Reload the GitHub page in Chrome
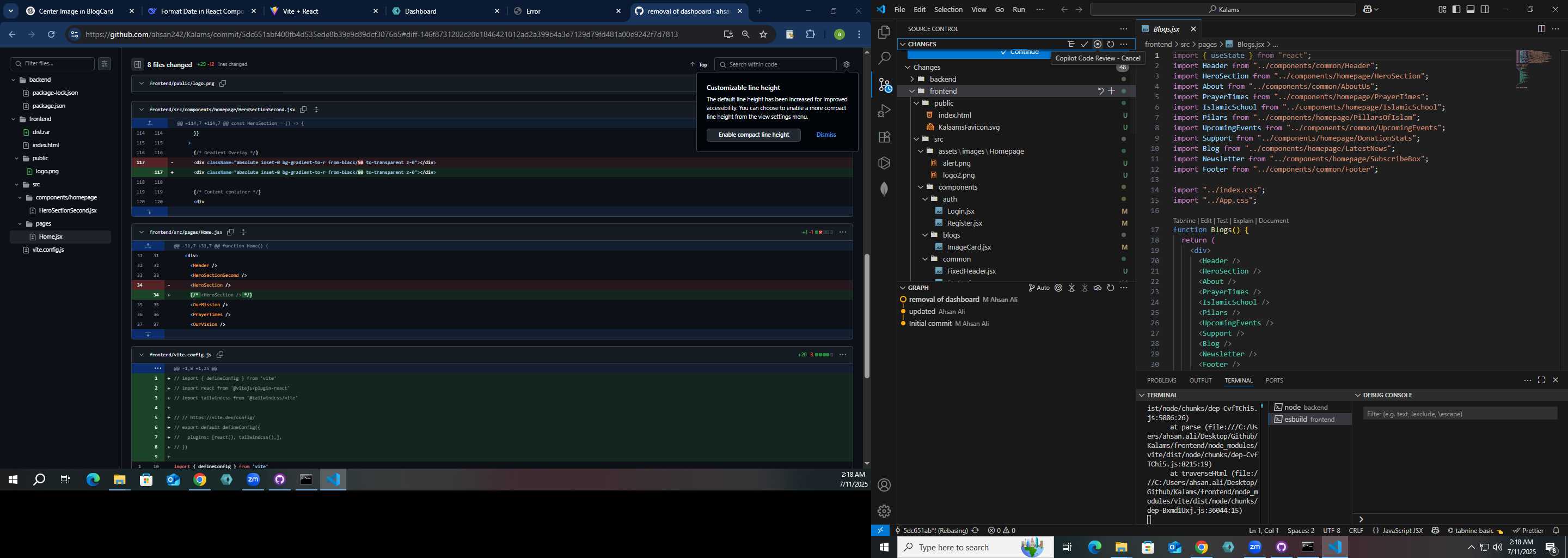The height and width of the screenshot is (558, 1568). [x=51, y=35]
